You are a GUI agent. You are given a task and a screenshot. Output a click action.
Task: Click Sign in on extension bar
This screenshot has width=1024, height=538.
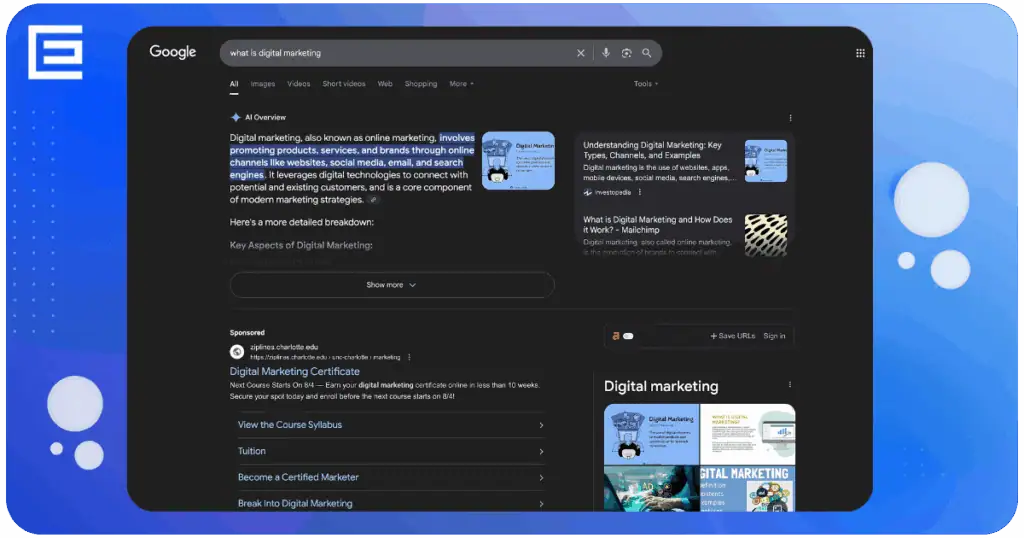[774, 336]
